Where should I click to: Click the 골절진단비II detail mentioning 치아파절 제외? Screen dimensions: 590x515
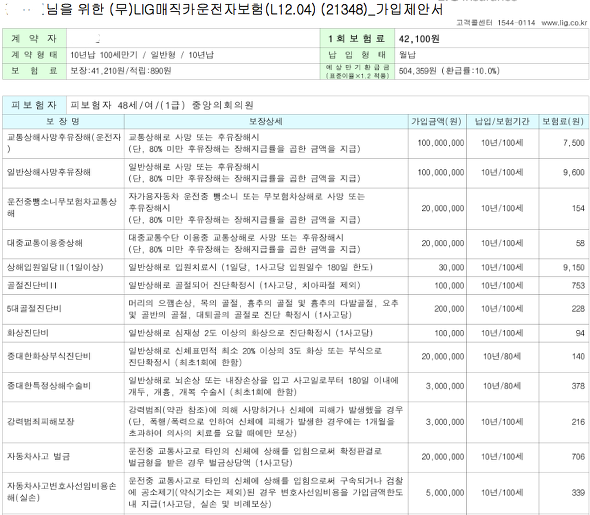[x=244, y=286]
